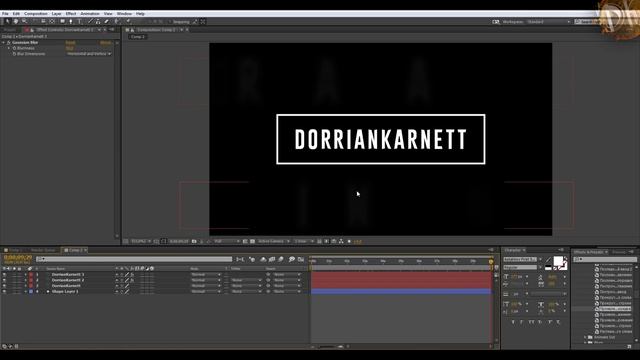Click the current time display in timeline
This screenshot has height=360, width=640.
click(18, 258)
